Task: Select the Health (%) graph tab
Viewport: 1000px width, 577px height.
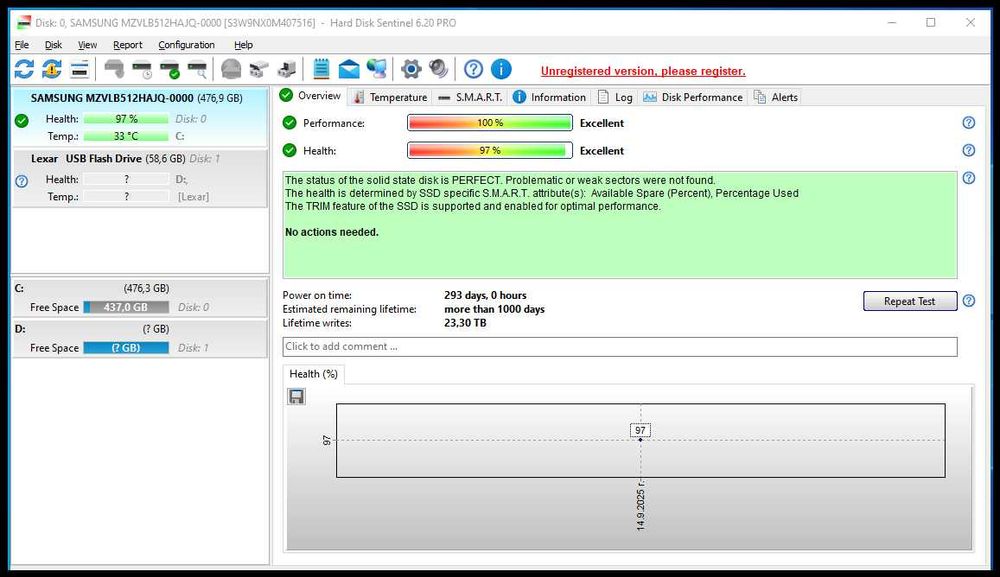Action: click(313, 374)
